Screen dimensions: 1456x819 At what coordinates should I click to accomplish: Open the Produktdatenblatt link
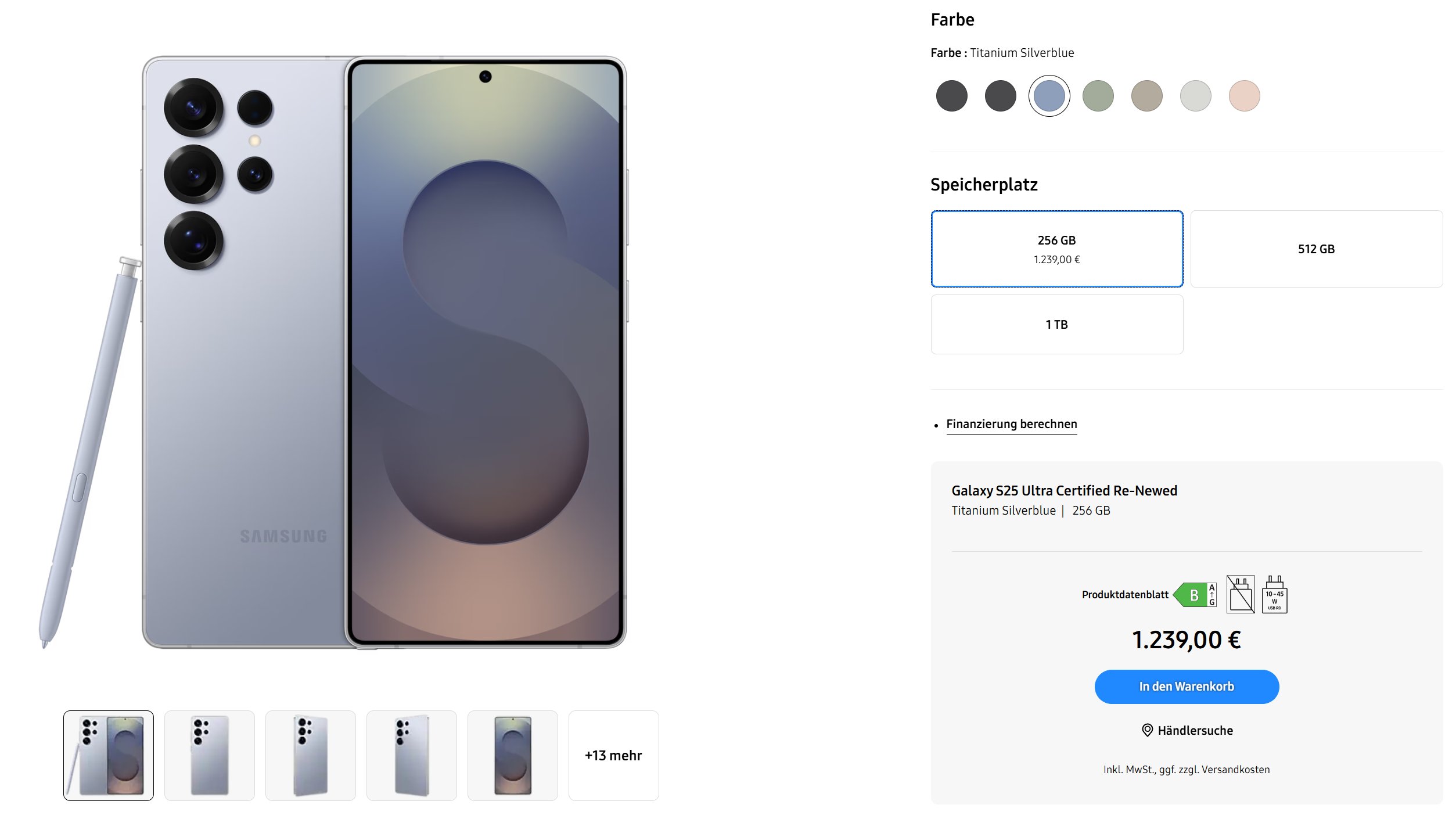1124,595
